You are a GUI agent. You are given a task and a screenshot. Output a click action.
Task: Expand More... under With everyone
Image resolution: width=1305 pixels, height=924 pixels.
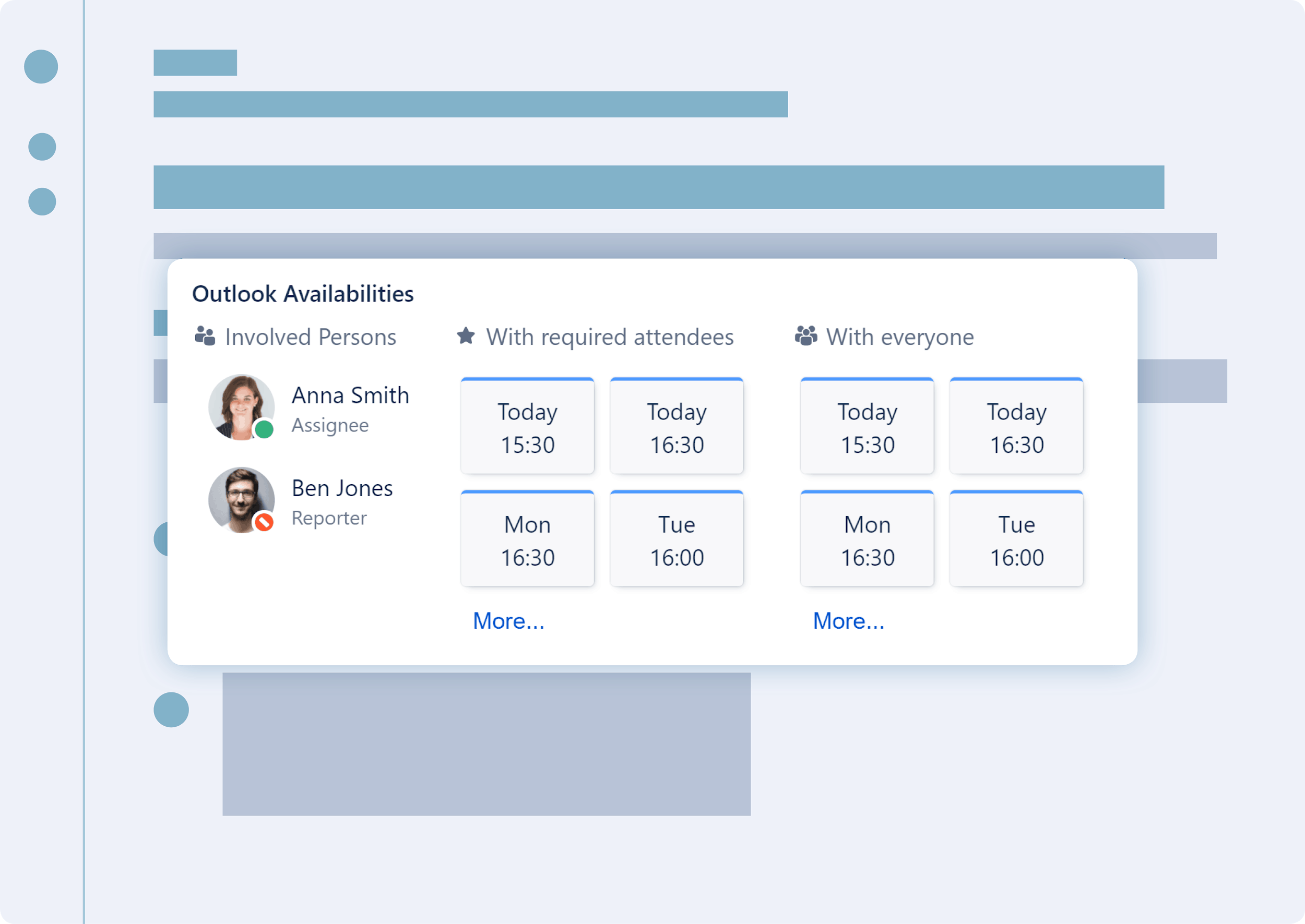(x=848, y=621)
